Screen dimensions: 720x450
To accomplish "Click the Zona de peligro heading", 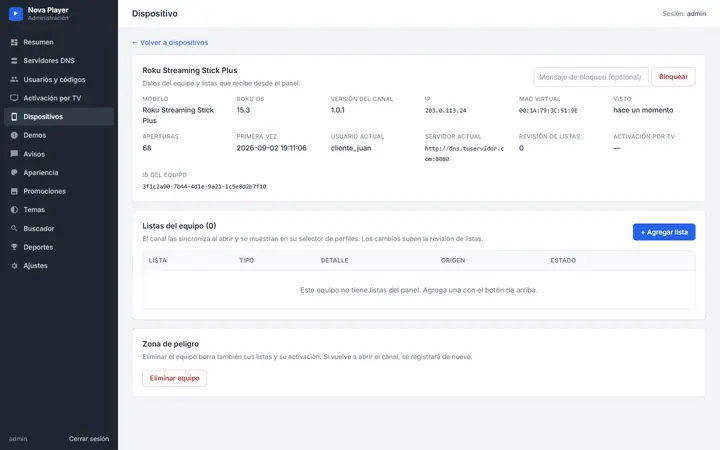I will 170,344.
